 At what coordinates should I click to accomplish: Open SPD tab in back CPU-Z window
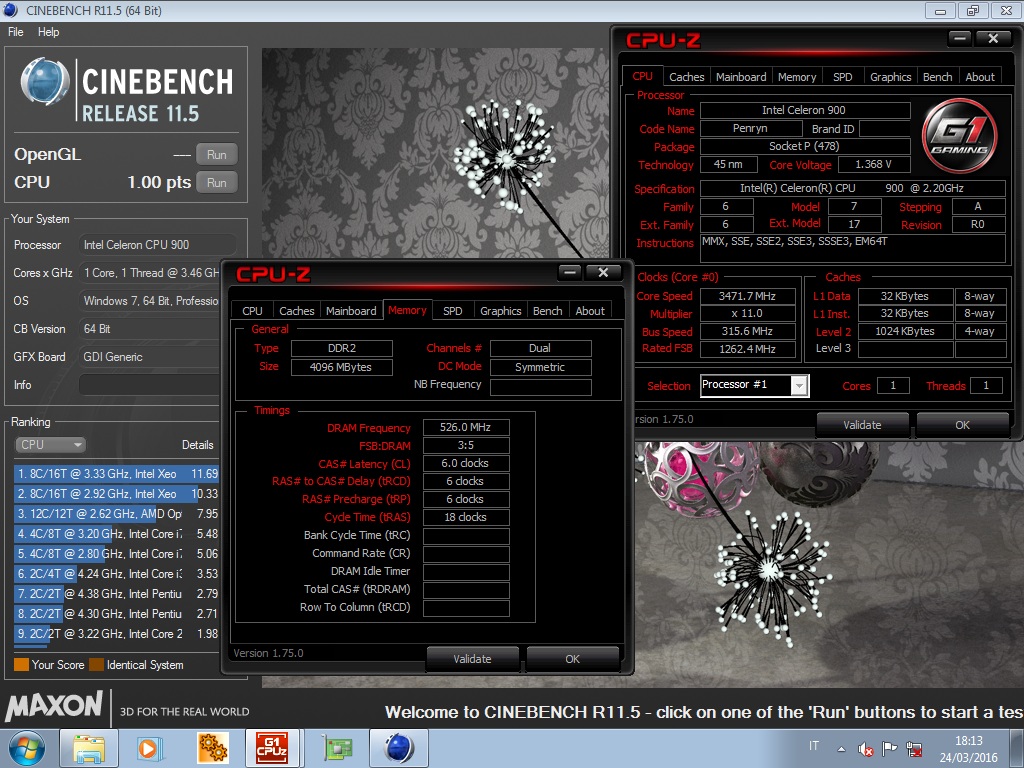pos(842,76)
